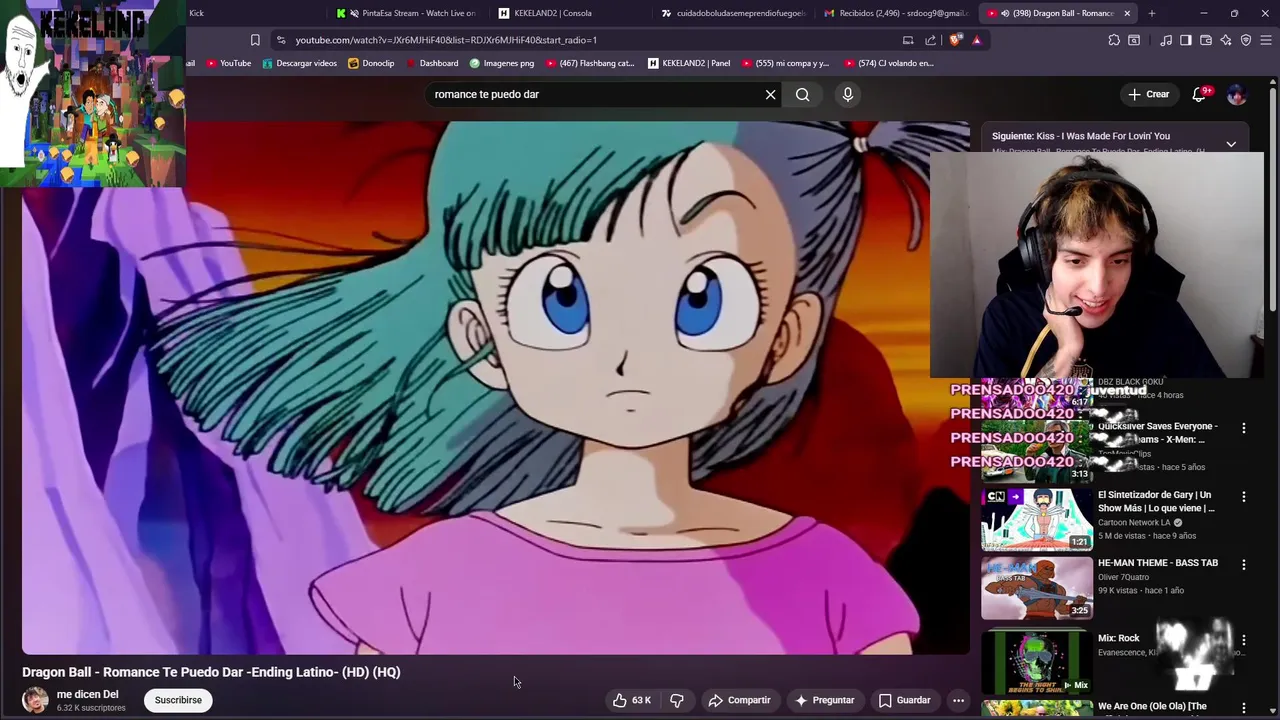Click the Dragon Ball video player frame
This screenshot has width=1280, height=720.
[496, 388]
